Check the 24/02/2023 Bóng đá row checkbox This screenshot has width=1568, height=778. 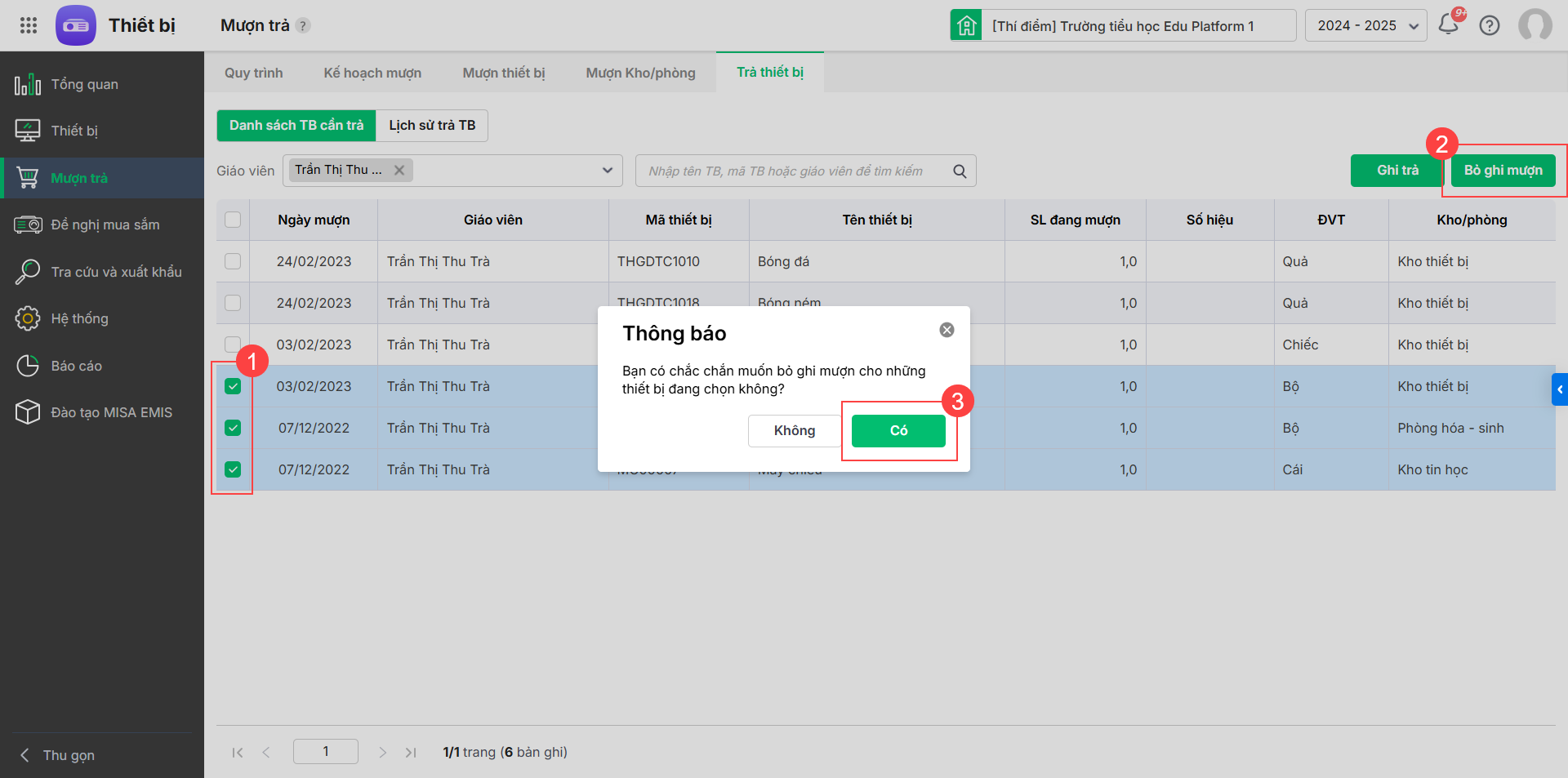tap(233, 261)
